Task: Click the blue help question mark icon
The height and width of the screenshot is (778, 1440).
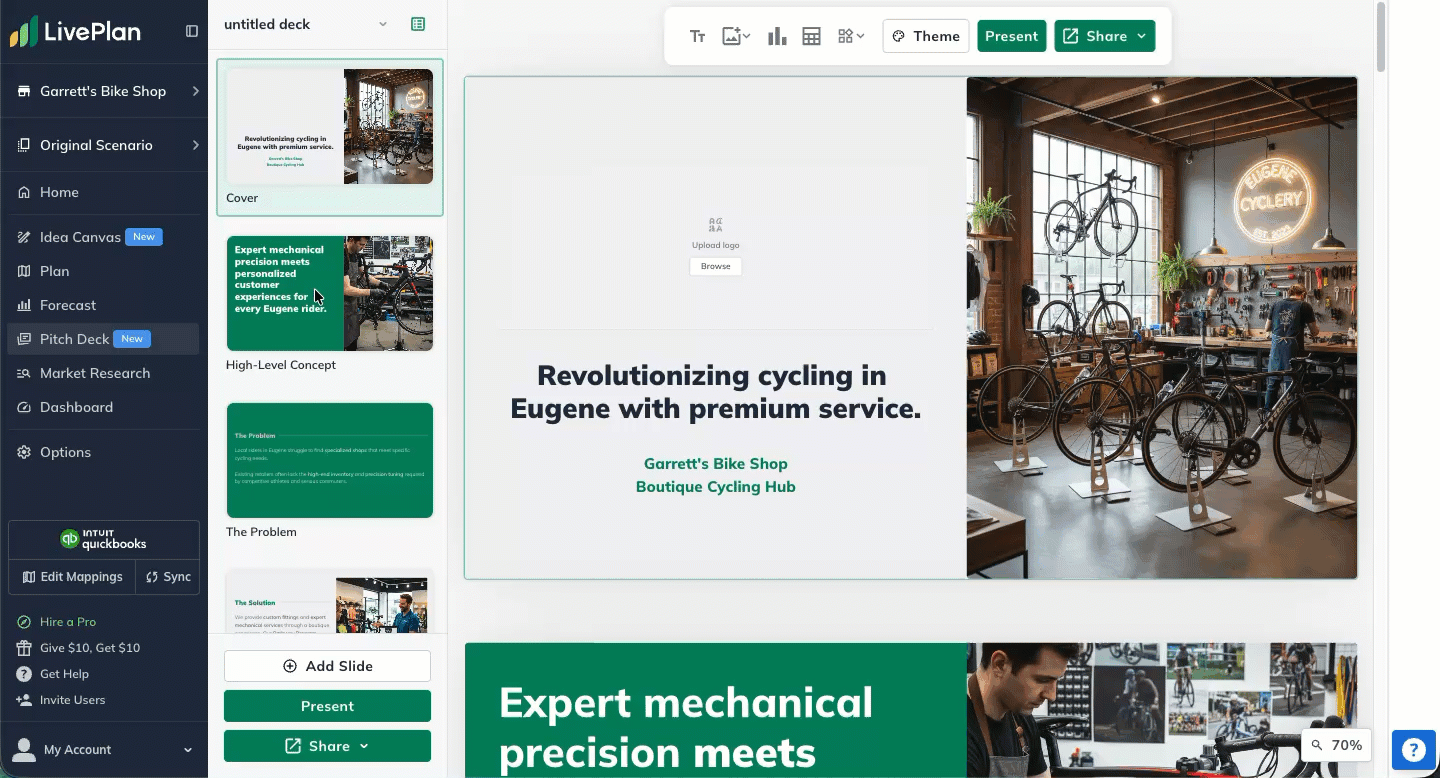Action: pyautogui.click(x=1413, y=749)
